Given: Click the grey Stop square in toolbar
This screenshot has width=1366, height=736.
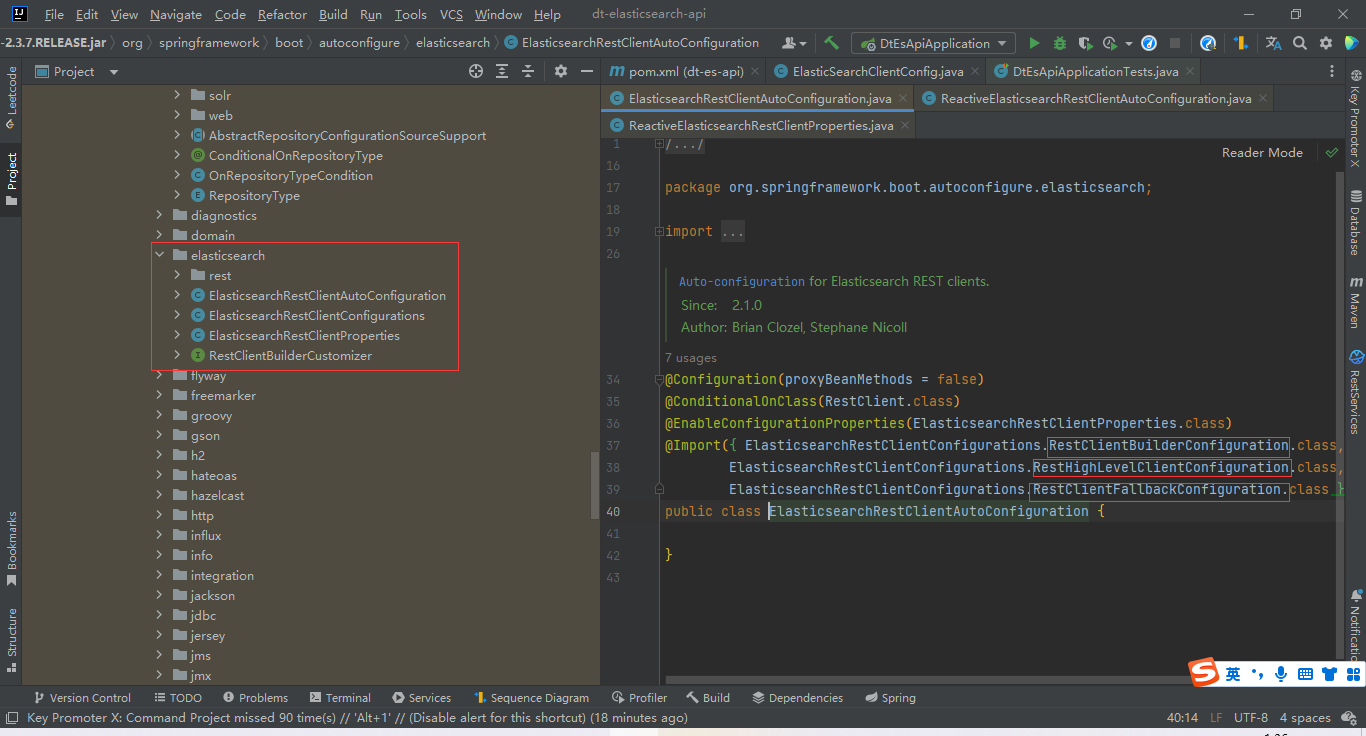Looking at the screenshot, I should tap(1175, 43).
